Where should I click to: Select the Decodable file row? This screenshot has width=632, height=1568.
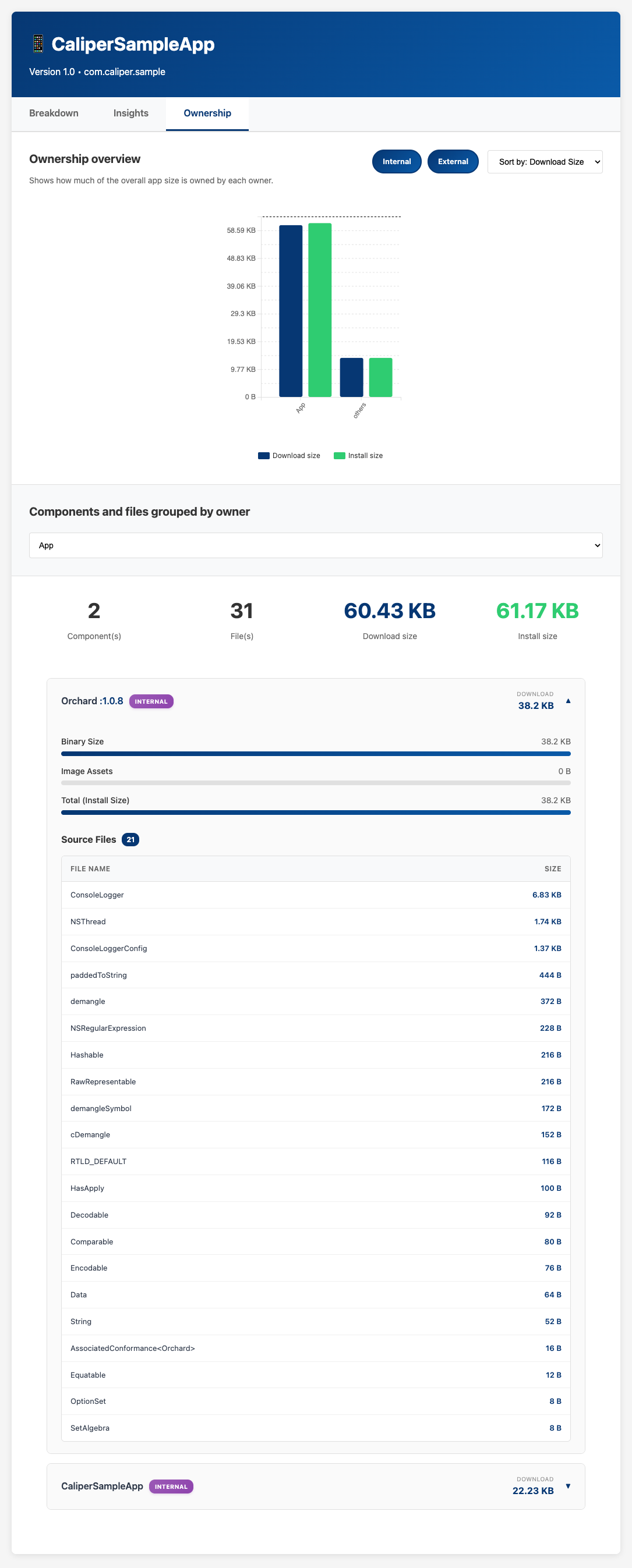(x=316, y=1215)
